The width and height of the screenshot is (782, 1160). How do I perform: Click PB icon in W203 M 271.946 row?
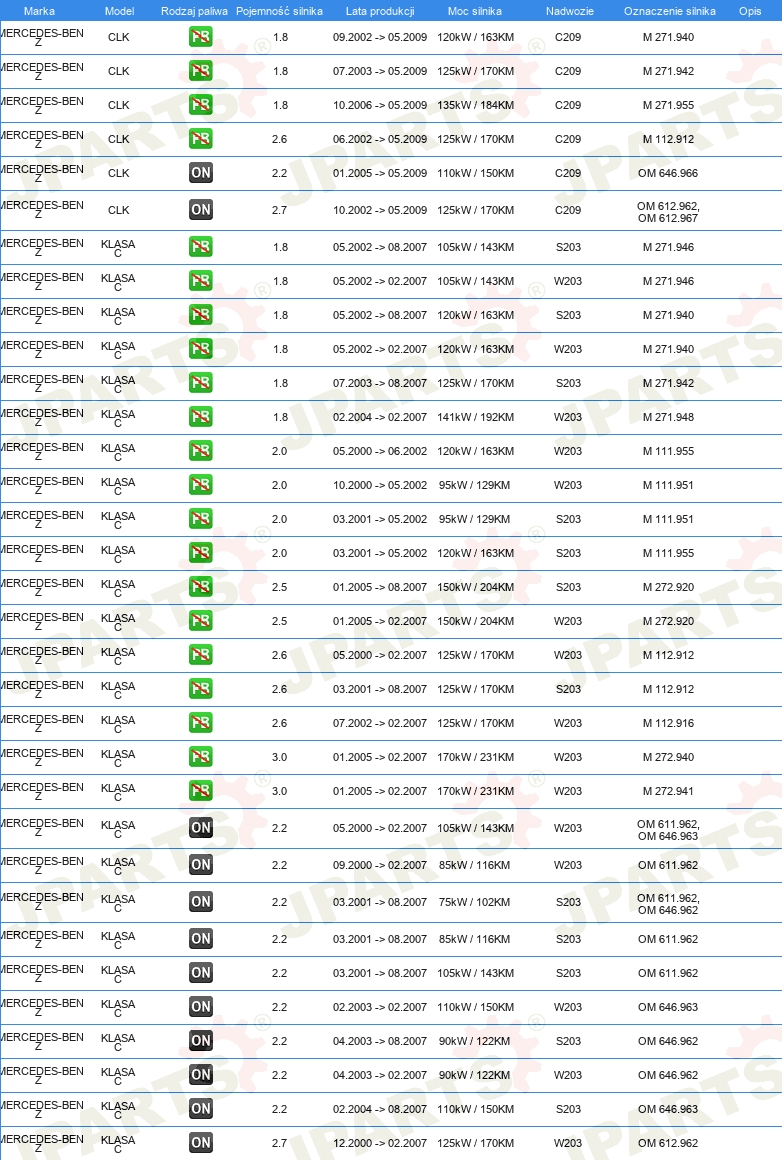coord(200,281)
